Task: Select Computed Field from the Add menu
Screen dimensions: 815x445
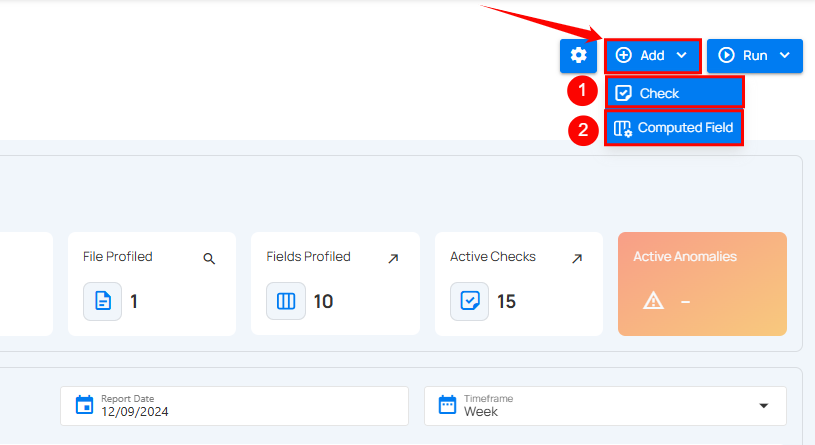Action: click(674, 128)
